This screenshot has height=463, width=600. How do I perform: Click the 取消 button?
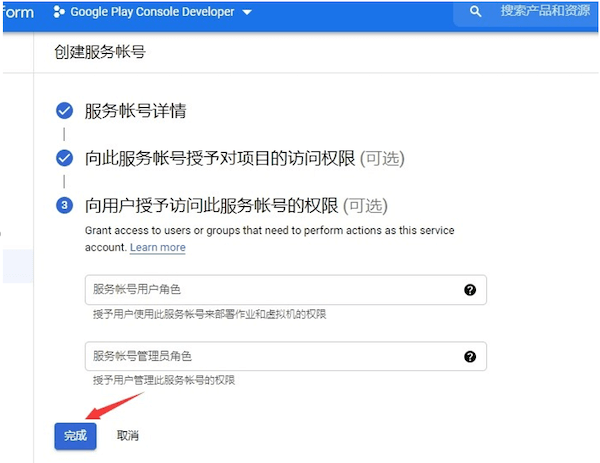coord(127,435)
